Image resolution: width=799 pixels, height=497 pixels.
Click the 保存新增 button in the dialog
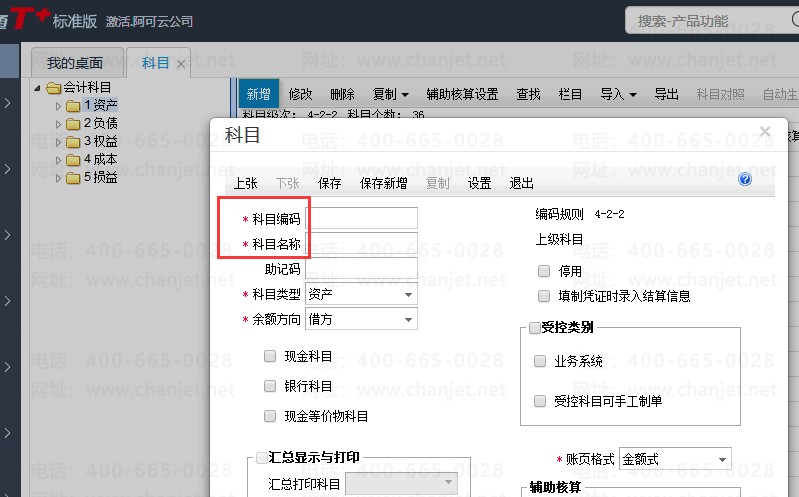(383, 183)
